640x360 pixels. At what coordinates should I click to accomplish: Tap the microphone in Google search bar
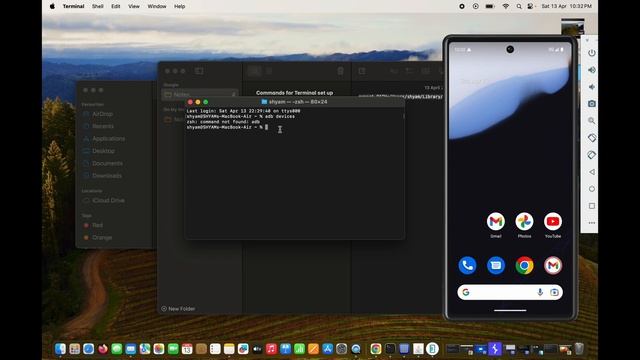click(540, 292)
